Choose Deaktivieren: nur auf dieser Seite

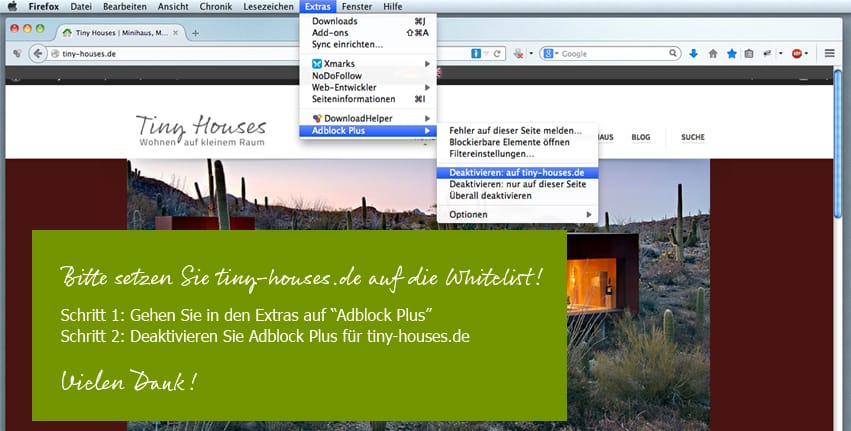[x=517, y=184]
